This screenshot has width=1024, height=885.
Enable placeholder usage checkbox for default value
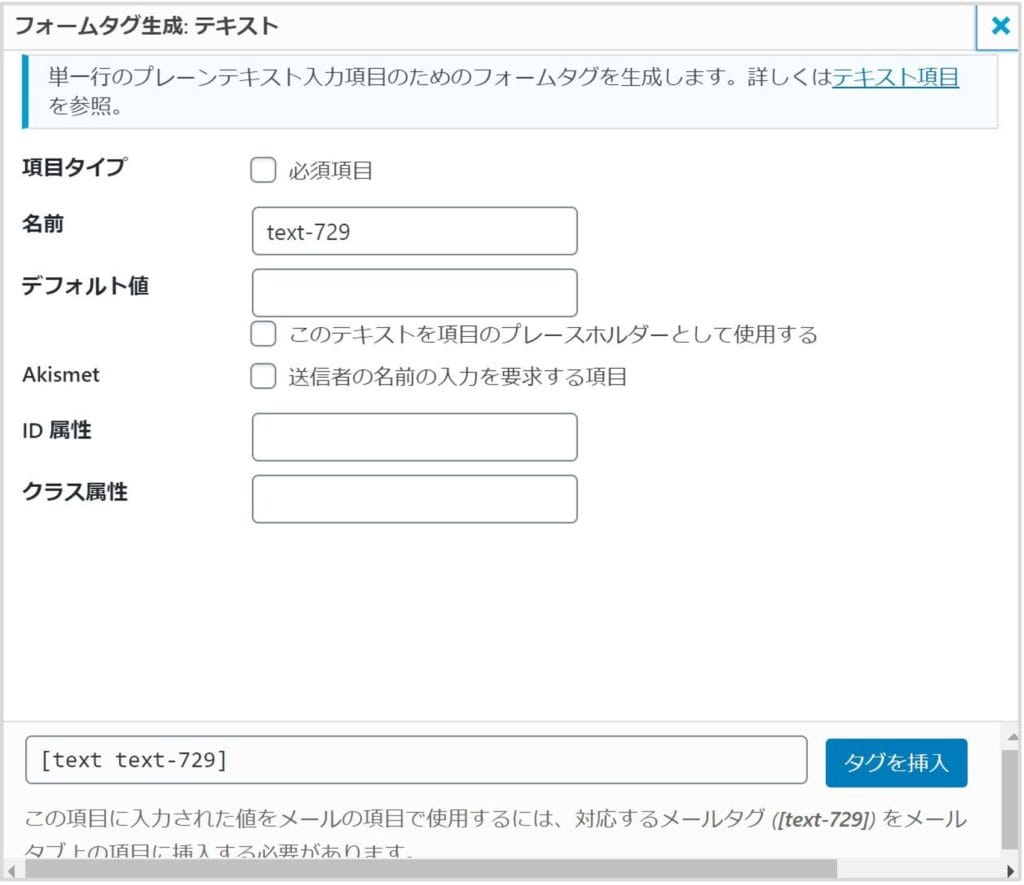click(263, 334)
